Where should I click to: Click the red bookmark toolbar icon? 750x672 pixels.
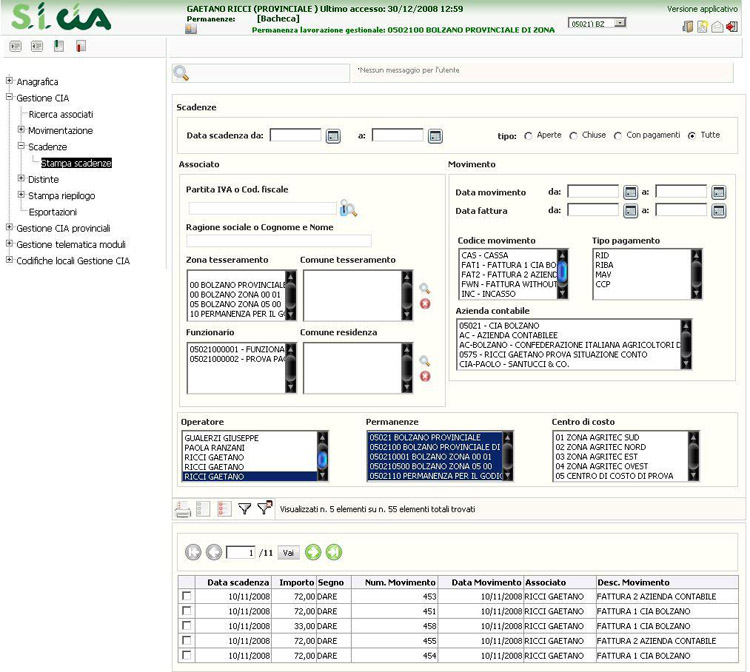(x=81, y=46)
